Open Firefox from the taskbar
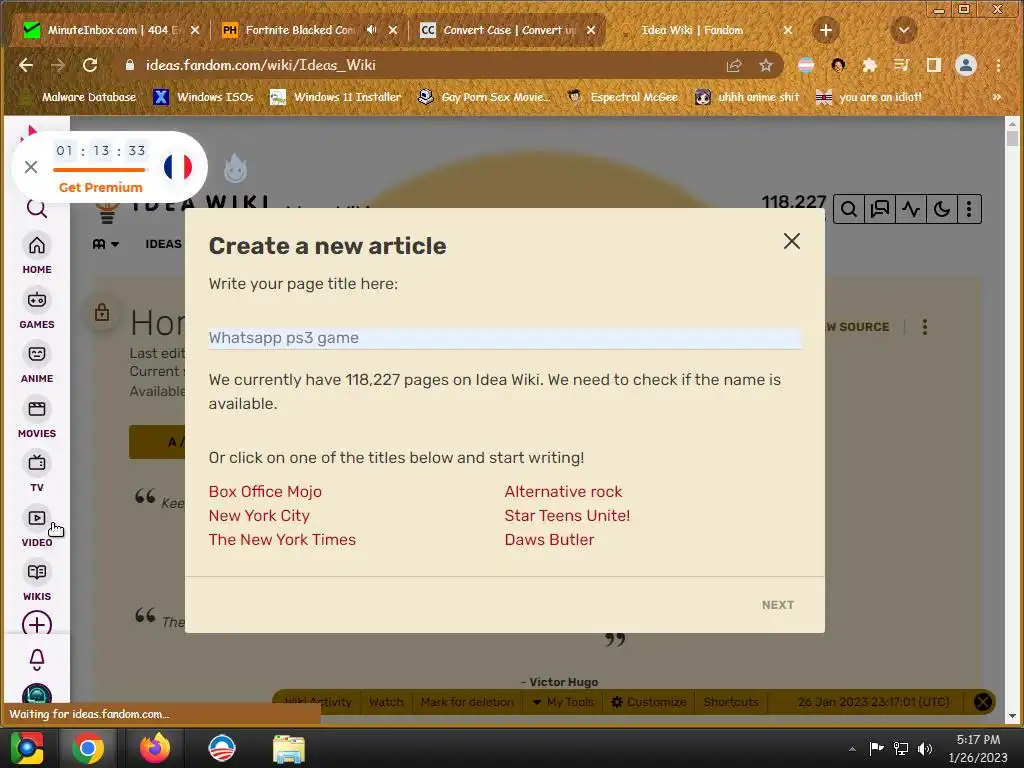 point(155,748)
